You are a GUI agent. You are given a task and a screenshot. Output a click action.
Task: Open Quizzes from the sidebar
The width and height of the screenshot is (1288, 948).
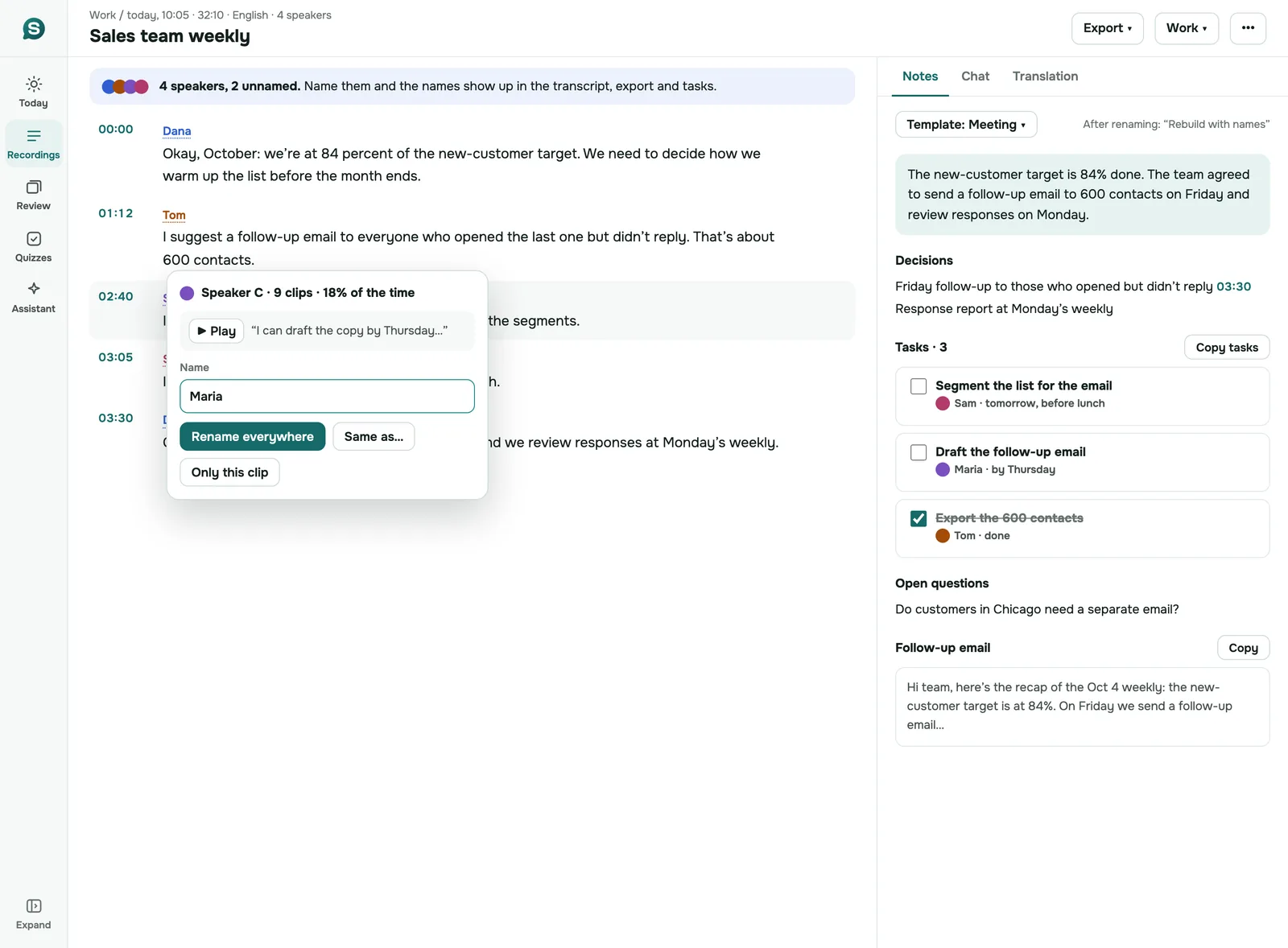pyautogui.click(x=34, y=246)
